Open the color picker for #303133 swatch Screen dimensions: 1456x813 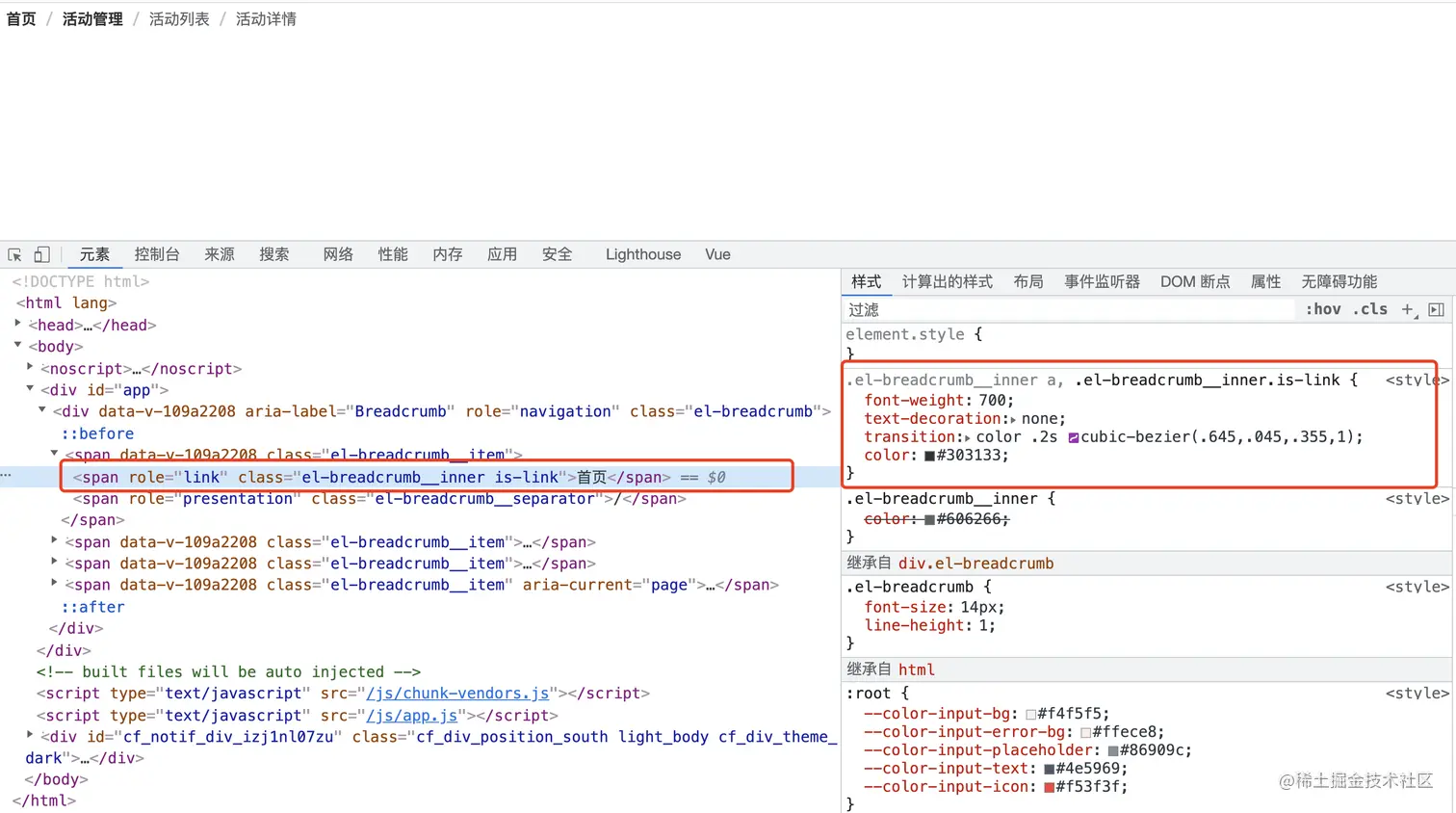click(x=930, y=456)
